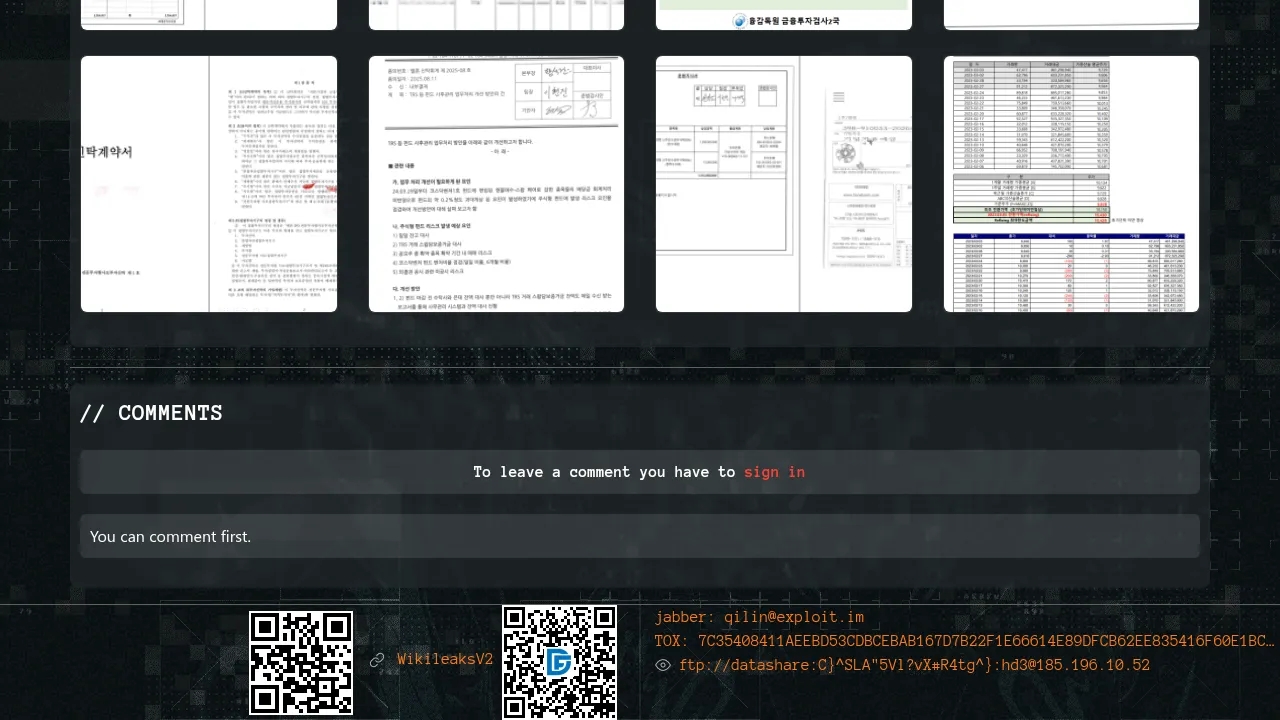
Task: Click the "To leave a comment" banner text
Action: click(604, 472)
